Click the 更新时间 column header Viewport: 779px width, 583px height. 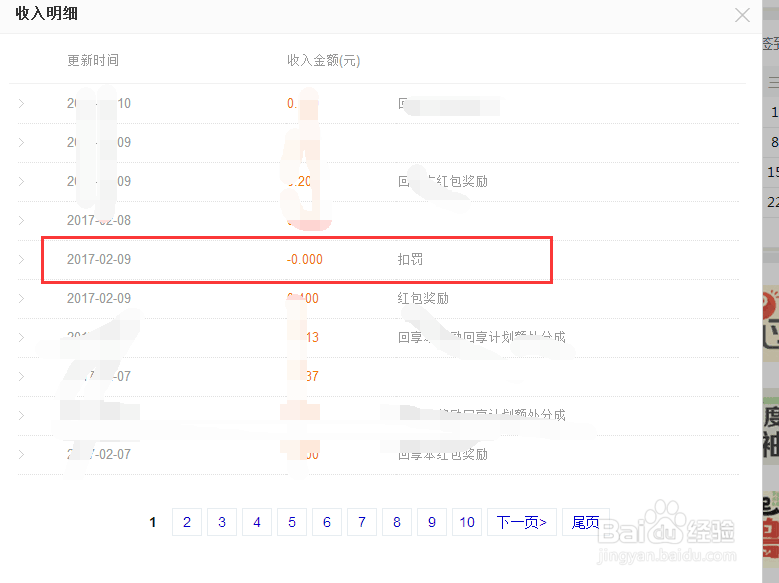tap(93, 60)
